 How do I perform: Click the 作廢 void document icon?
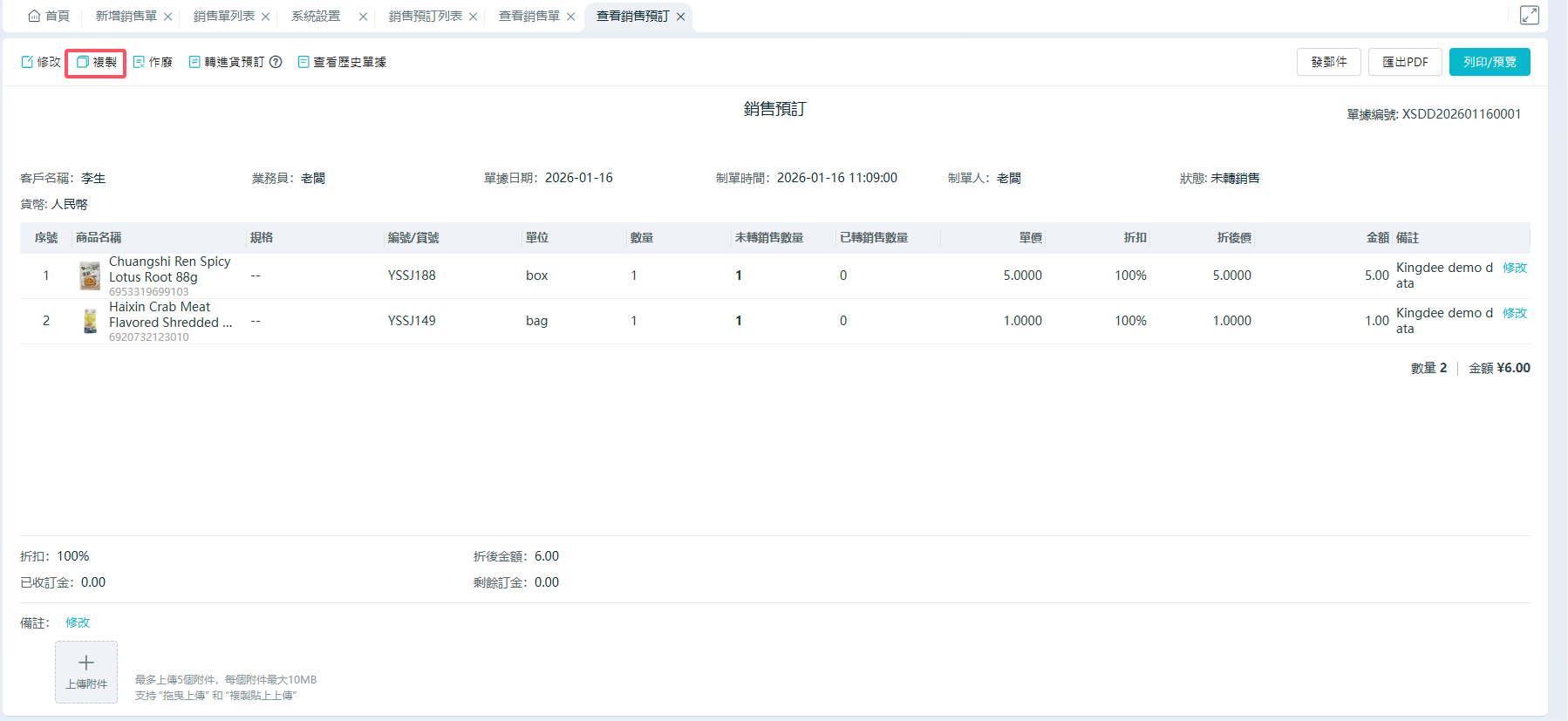(140, 62)
